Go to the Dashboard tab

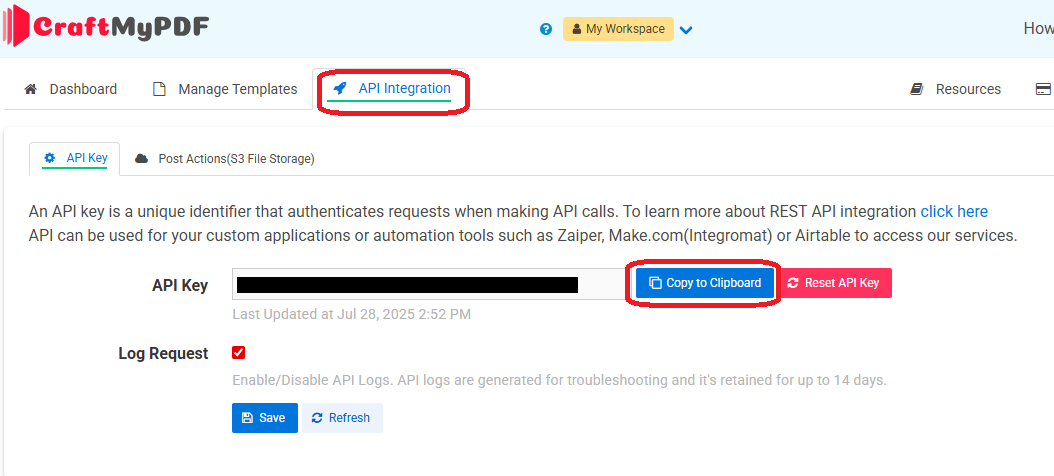click(71, 89)
